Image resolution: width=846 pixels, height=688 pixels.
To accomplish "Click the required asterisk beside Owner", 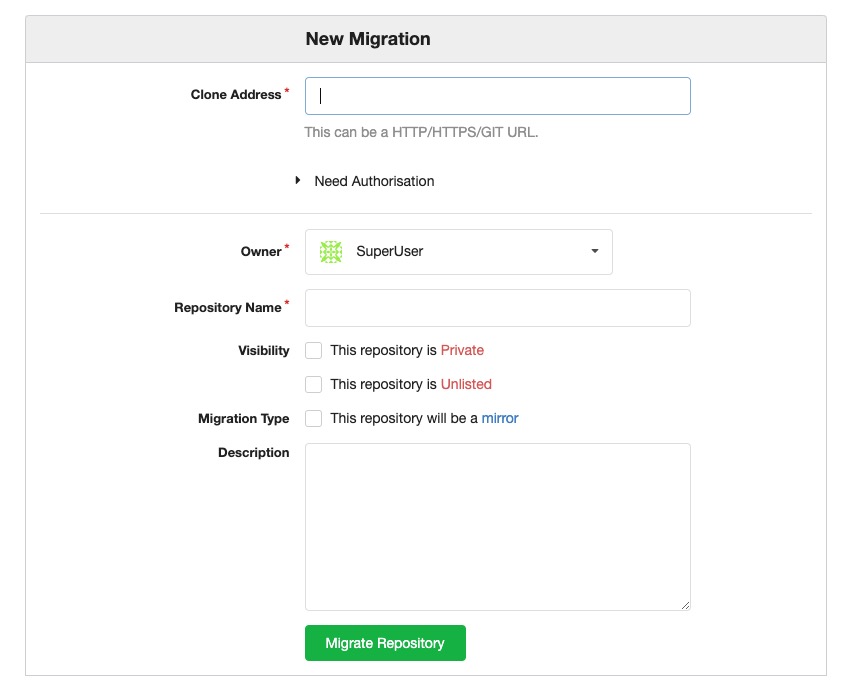I will 288,246.
